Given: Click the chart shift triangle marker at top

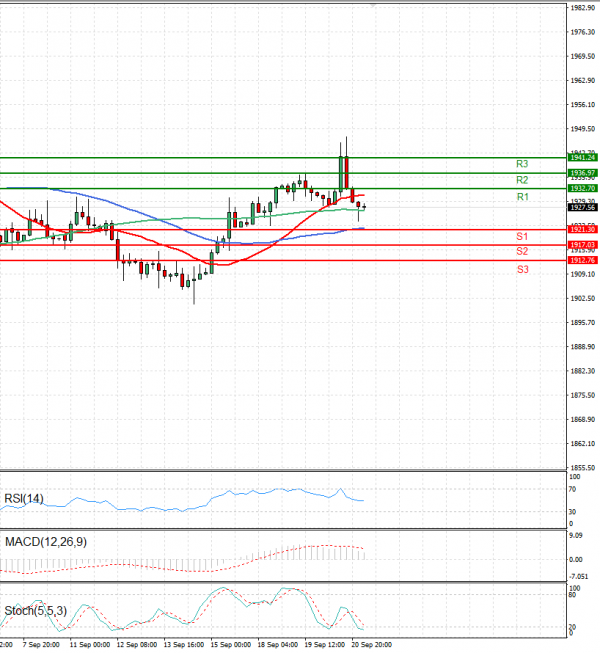Looking at the screenshot, I should coord(375,6).
